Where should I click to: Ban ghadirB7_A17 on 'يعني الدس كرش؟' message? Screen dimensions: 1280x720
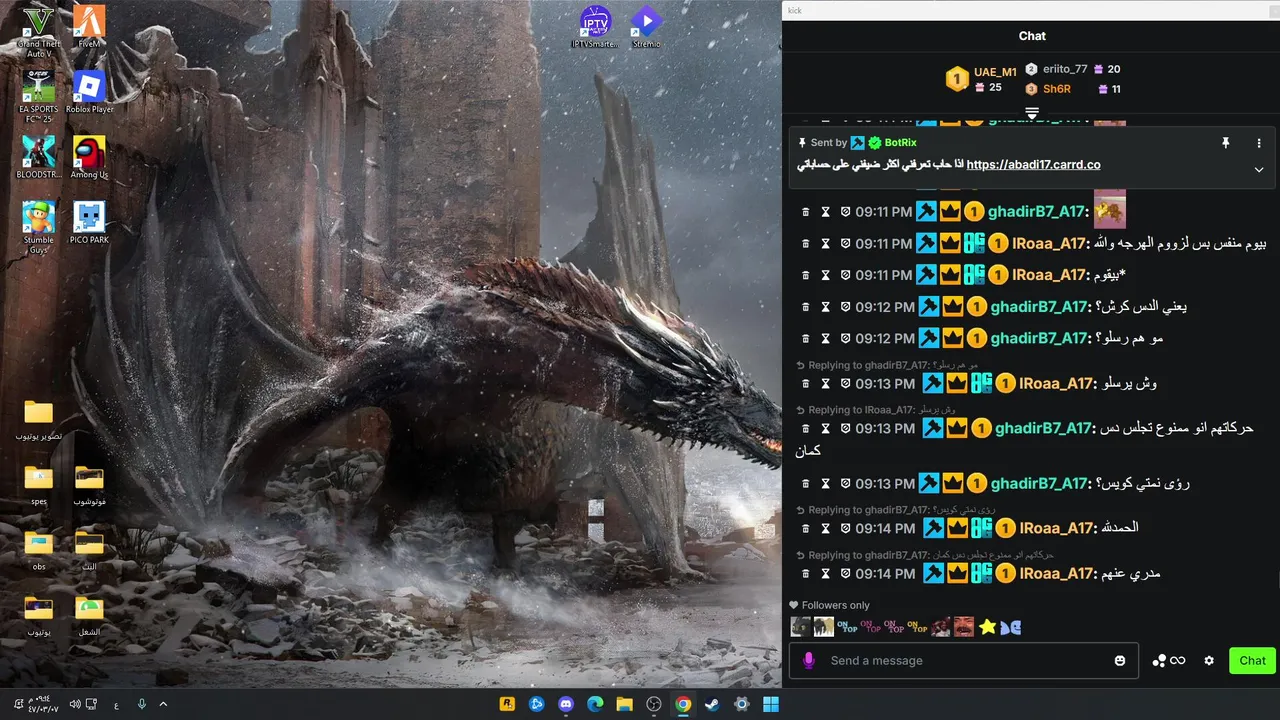(x=845, y=307)
